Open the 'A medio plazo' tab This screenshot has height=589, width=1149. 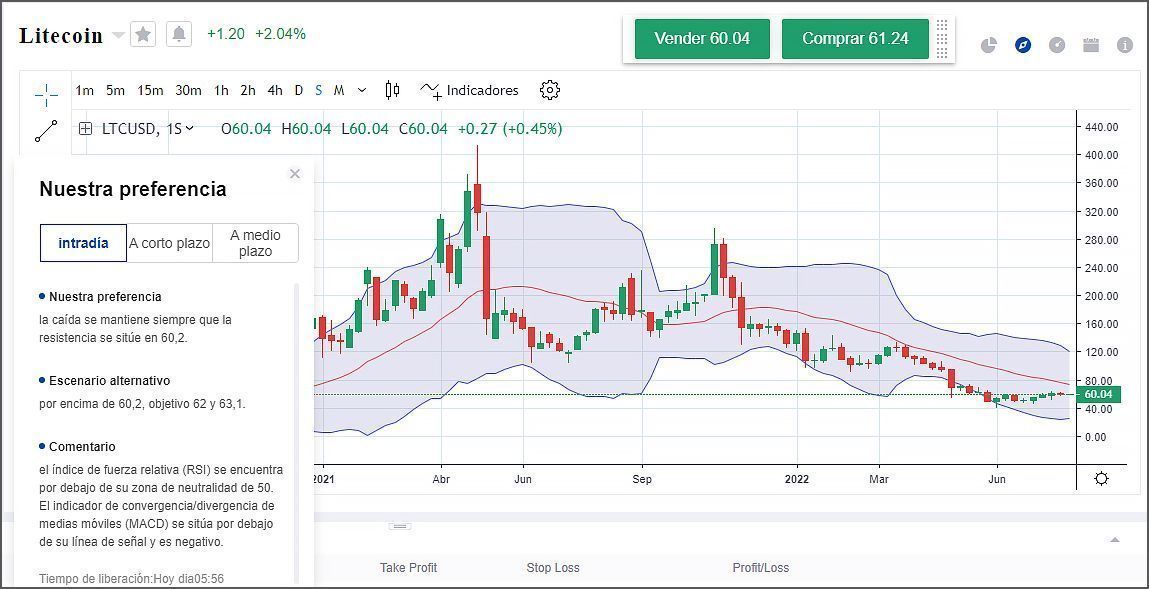[x=255, y=243]
